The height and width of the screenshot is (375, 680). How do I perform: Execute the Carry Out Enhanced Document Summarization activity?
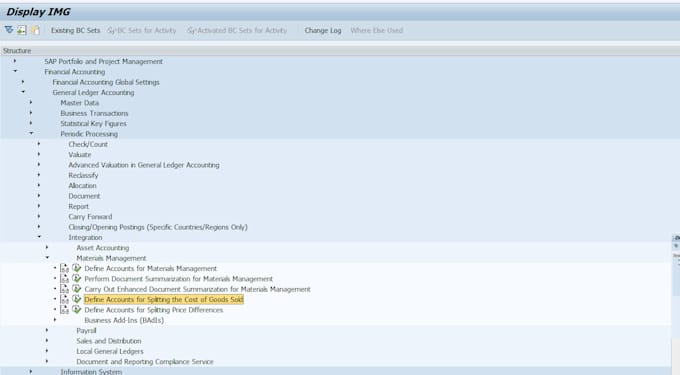[x=77, y=289]
